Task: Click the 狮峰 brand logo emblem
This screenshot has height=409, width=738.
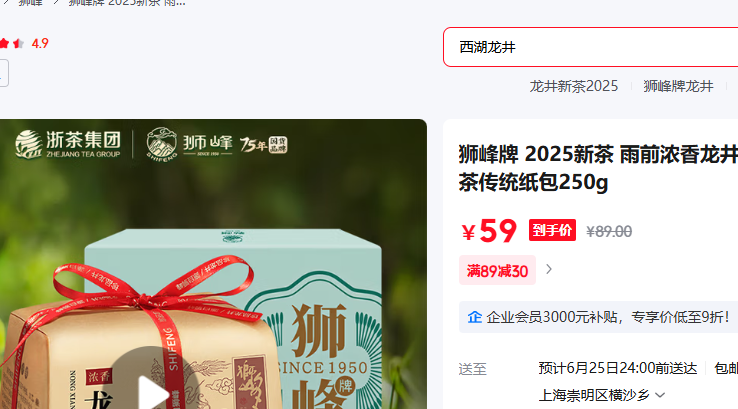Action: click(x=161, y=143)
